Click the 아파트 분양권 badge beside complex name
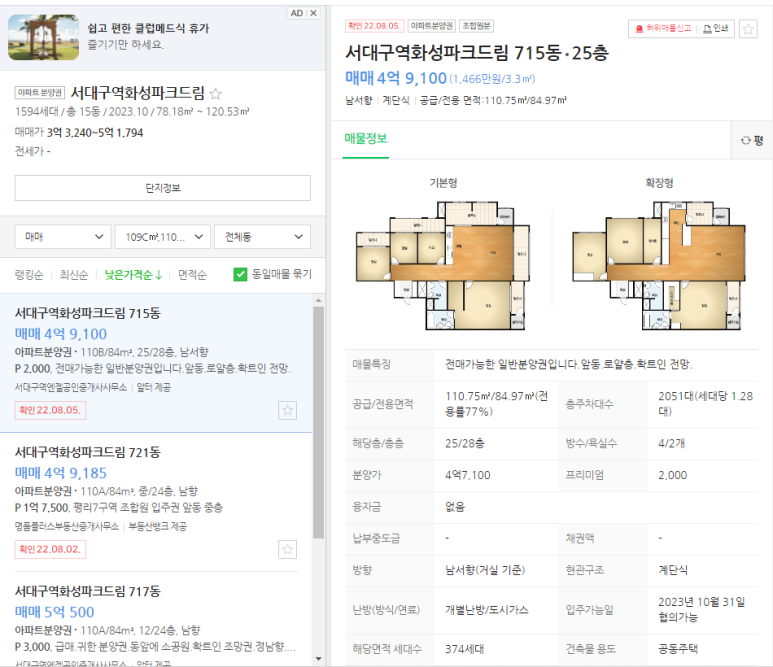 coord(40,93)
